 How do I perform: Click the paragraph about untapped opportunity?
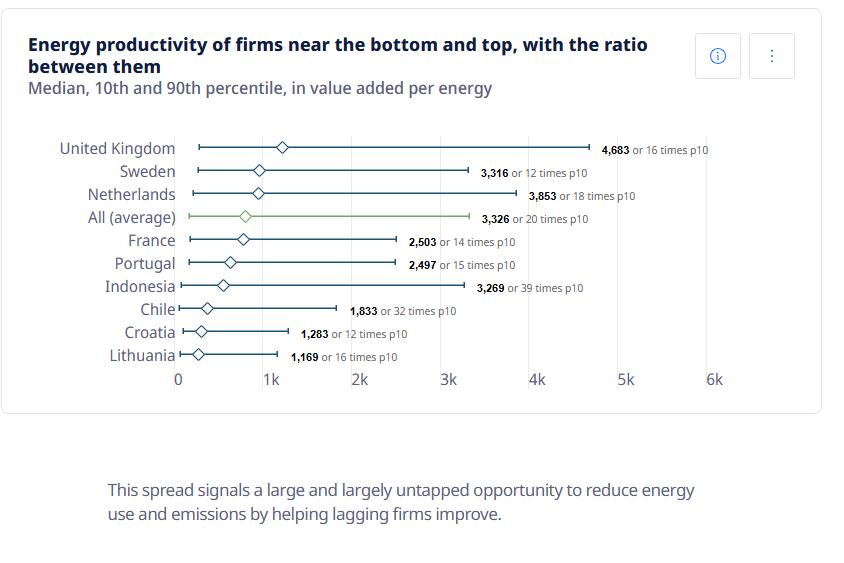(x=400, y=502)
